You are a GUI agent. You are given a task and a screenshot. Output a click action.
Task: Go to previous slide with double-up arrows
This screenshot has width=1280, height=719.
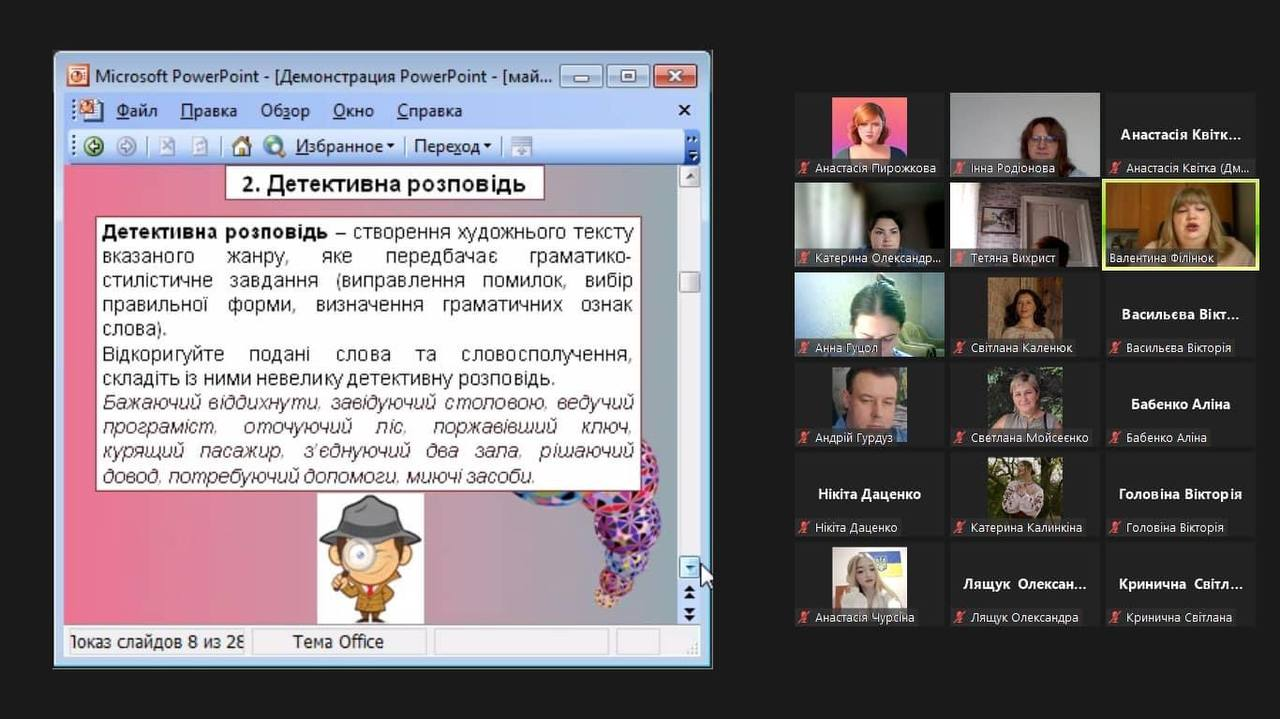tap(689, 592)
